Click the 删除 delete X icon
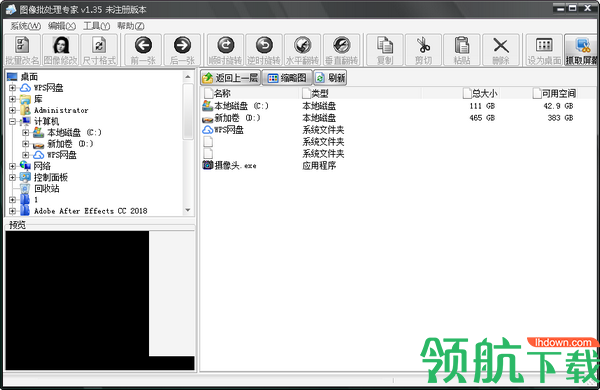 (501, 50)
